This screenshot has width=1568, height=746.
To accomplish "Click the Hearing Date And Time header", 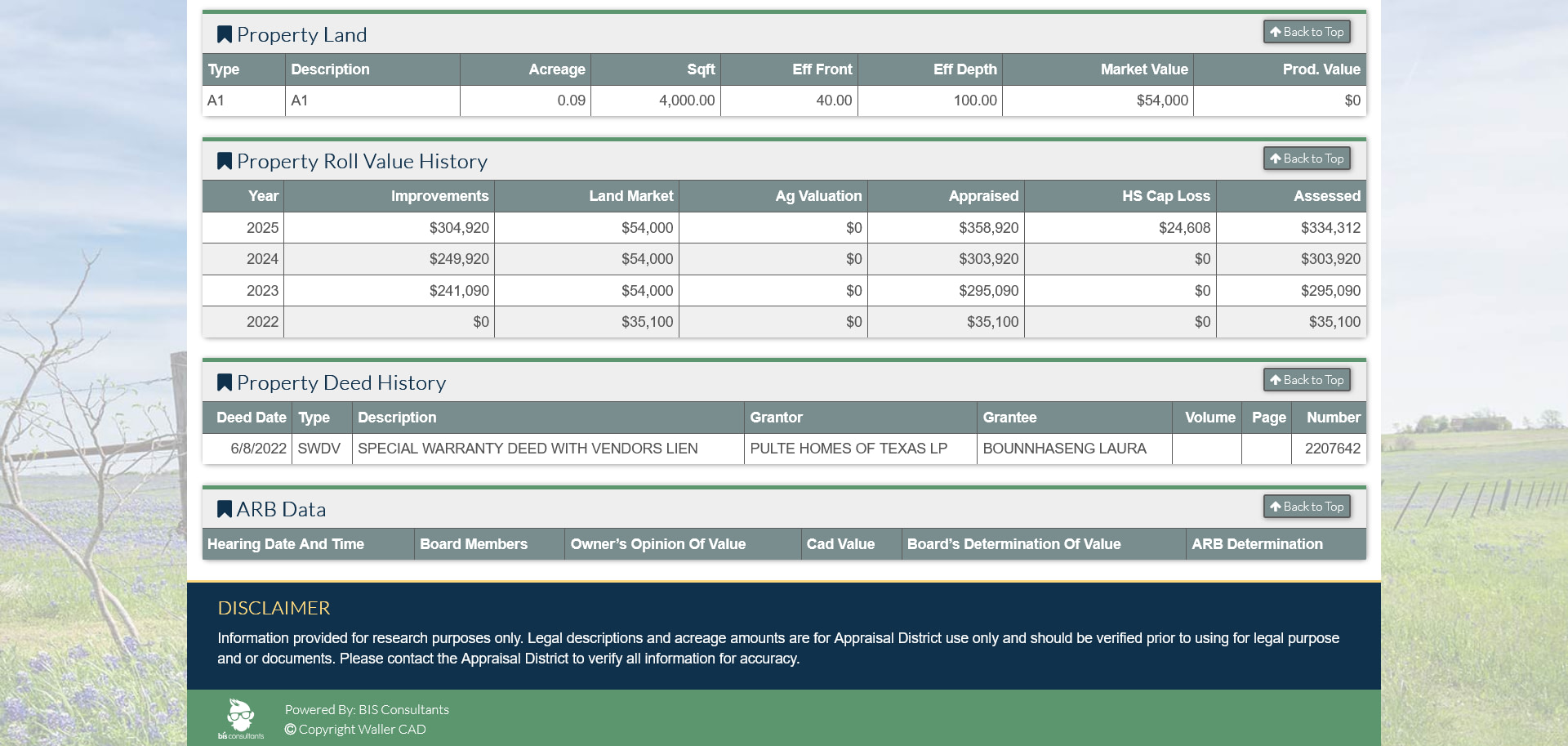I will 308,544.
